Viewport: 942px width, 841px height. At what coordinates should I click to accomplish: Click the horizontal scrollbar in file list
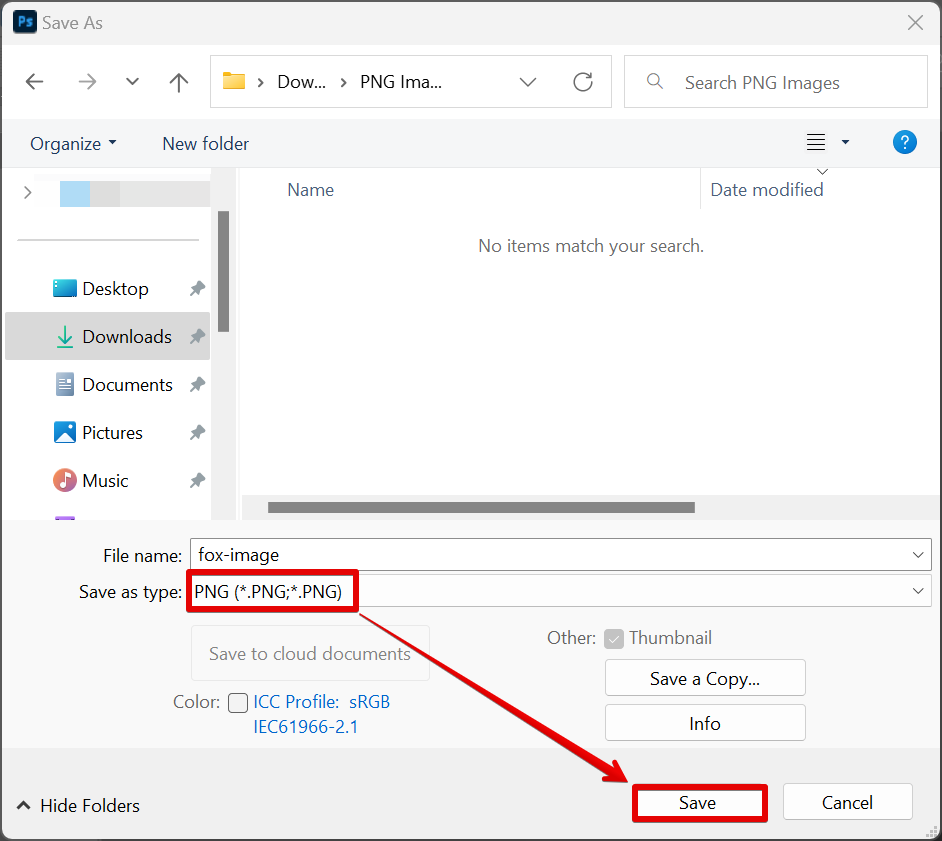[x=480, y=507]
